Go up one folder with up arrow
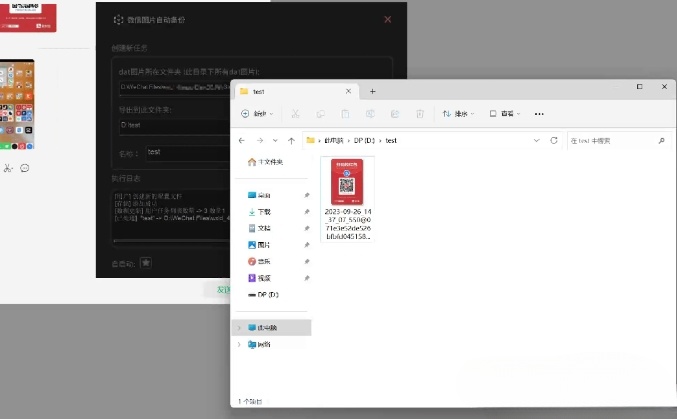 coord(291,141)
